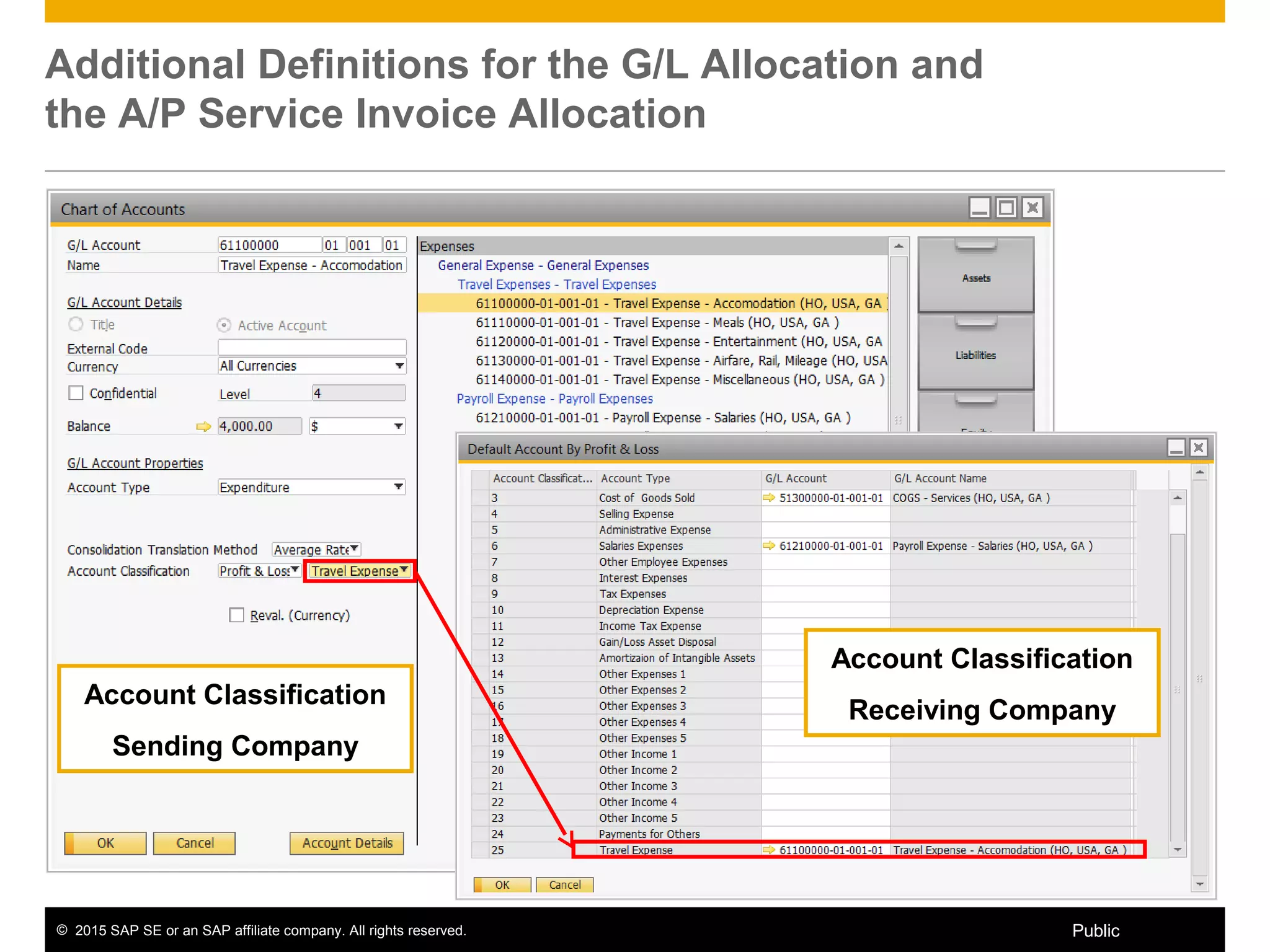Click Cancel in Chart of Accounts window
The height and width of the screenshot is (952, 1270).
pos(195,843)
